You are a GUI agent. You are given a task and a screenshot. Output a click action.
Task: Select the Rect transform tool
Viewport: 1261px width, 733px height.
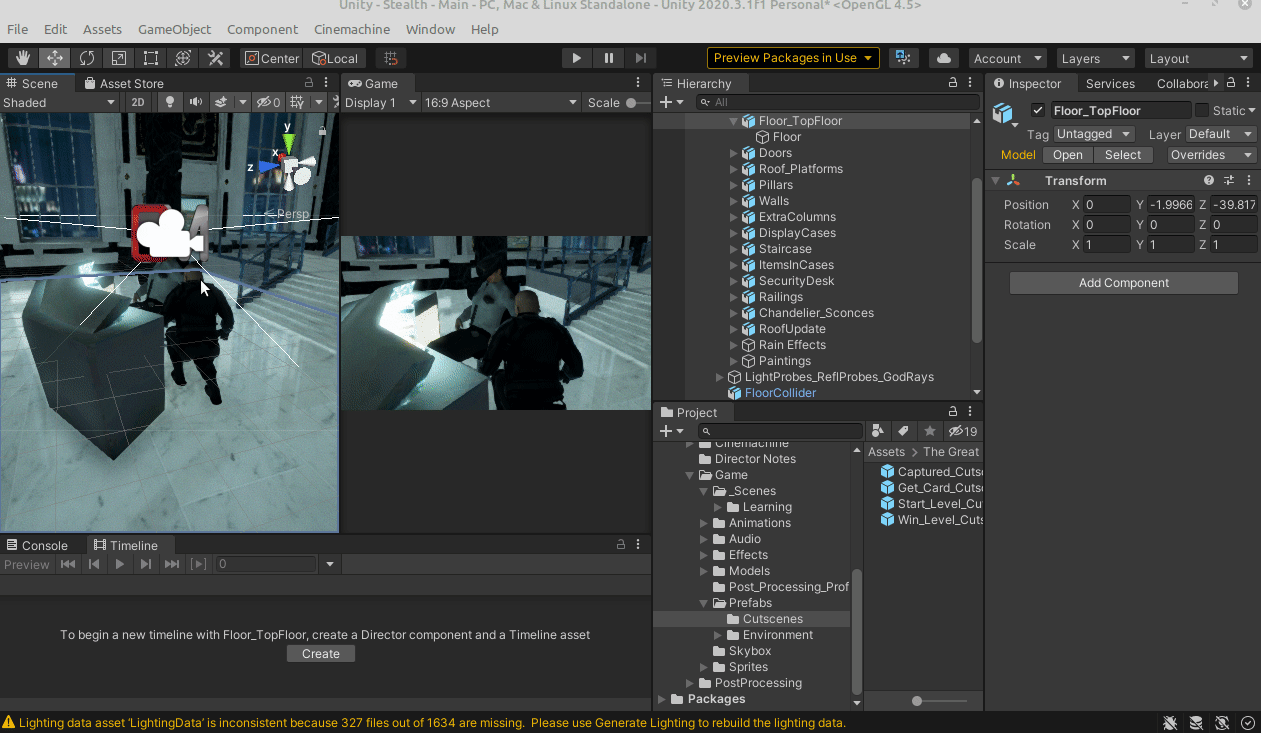[151, 58]
